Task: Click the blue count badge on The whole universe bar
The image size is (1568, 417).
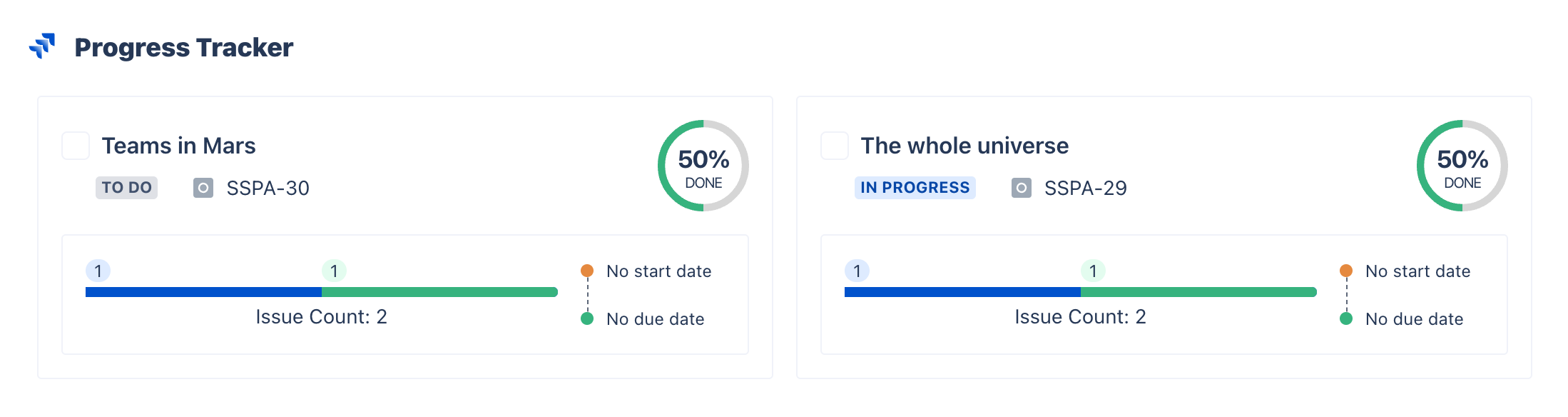Action: coord(856,271)
